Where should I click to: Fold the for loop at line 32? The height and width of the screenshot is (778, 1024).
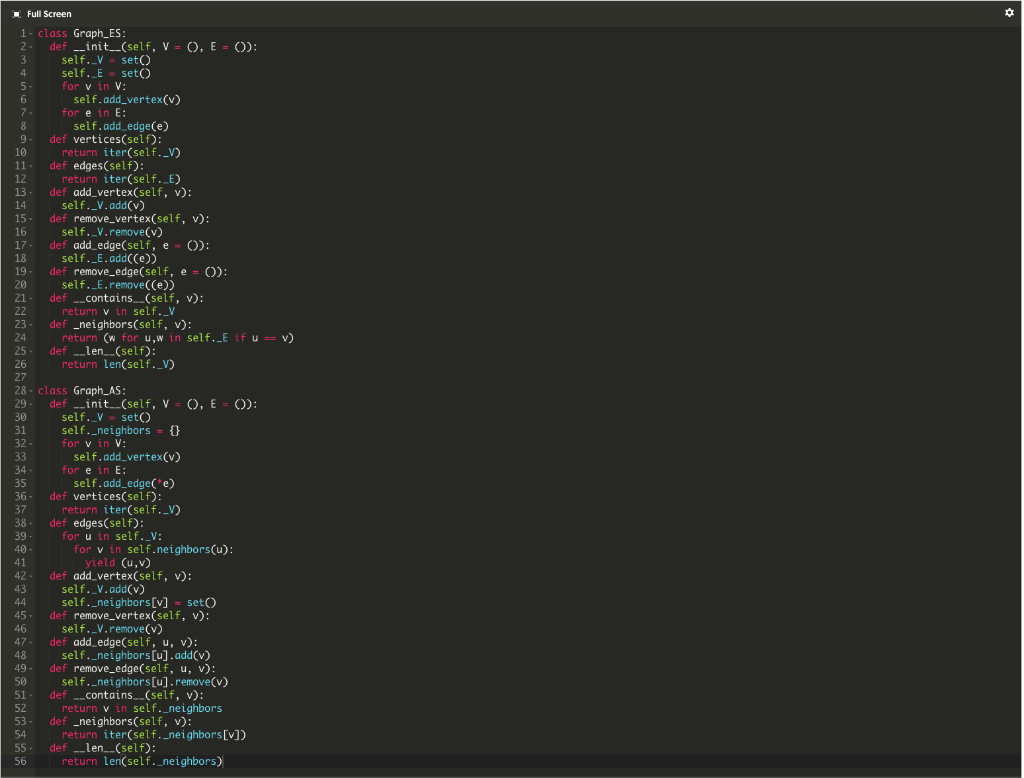(31, 444)
